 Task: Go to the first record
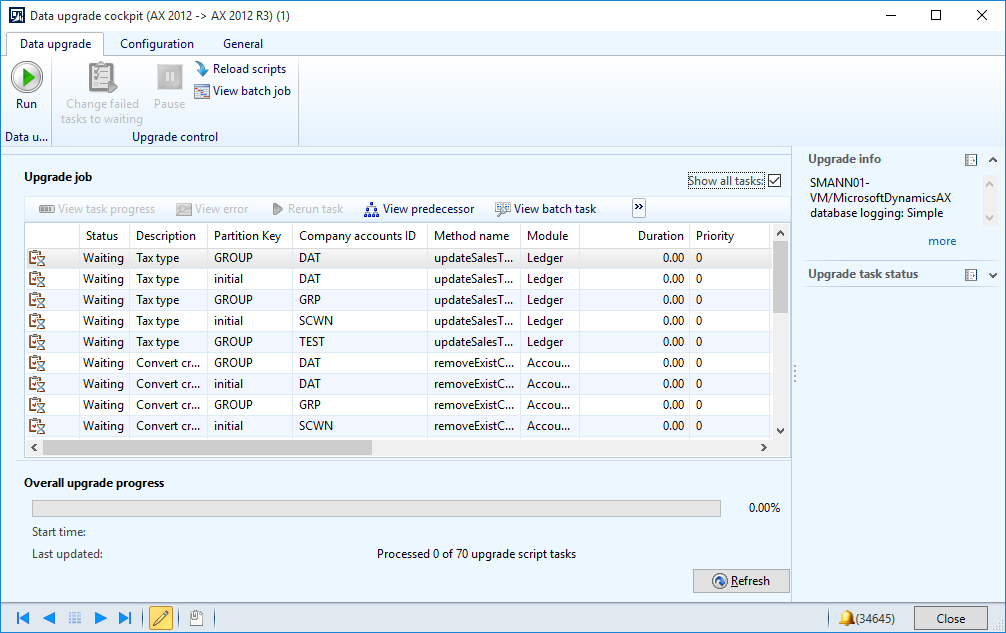click(22, 618)
